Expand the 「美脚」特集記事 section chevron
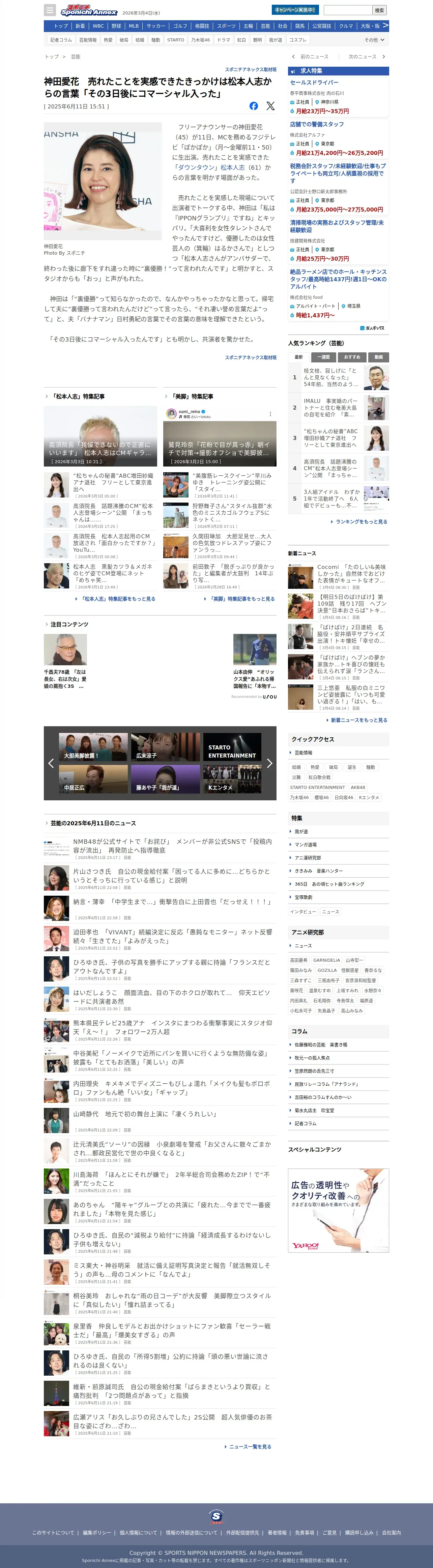The image size is (433, 1568). 166,396
